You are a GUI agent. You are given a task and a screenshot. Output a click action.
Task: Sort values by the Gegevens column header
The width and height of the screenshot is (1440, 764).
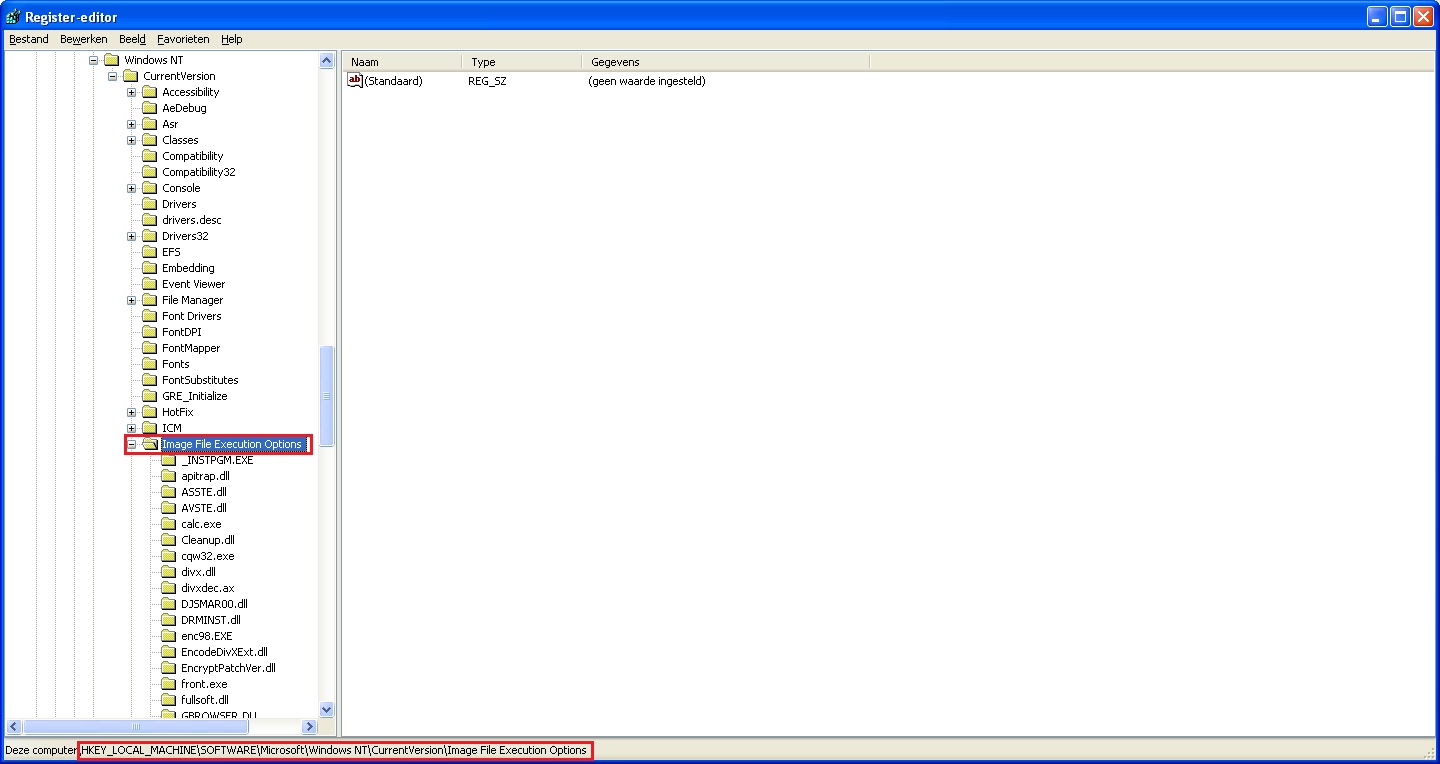tap(725, 62)
